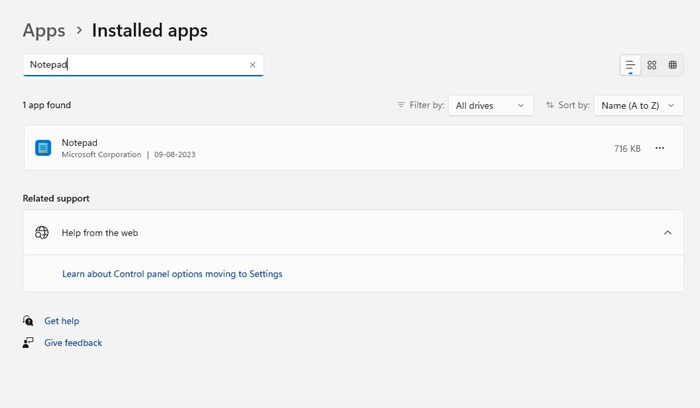Image resolution: width=700 pixels, height=408 pixels.
Task: Open the Give feedback link
Action: (73, 343)
